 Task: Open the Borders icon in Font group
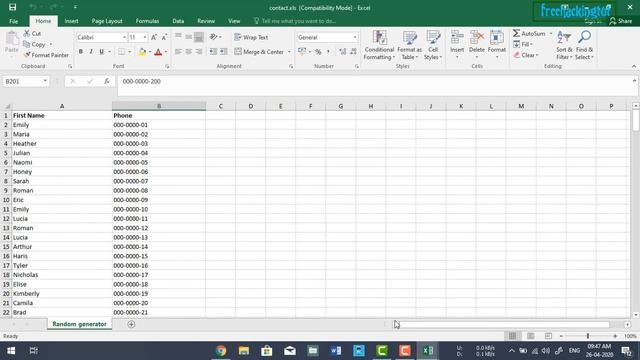click(x=122, y=52)
